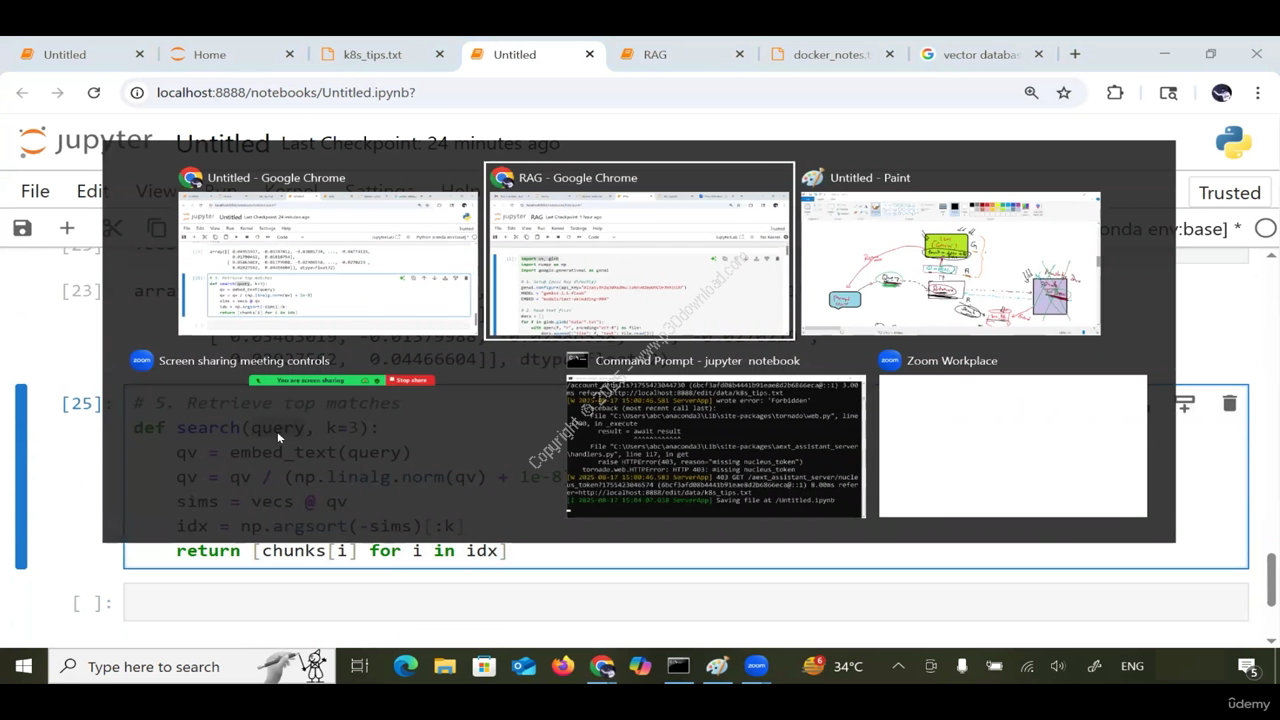This screenshot has height=720, width=1280.
Task: Launch Microsoft Edge from taskbar
Action: (405, 666)
